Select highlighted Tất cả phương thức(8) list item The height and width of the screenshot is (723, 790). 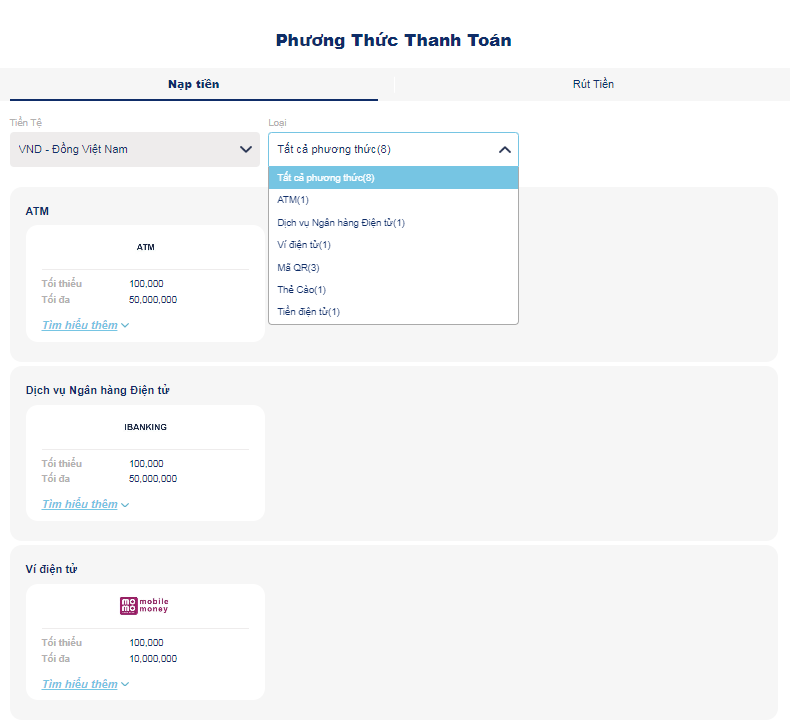tap(393, 178)
